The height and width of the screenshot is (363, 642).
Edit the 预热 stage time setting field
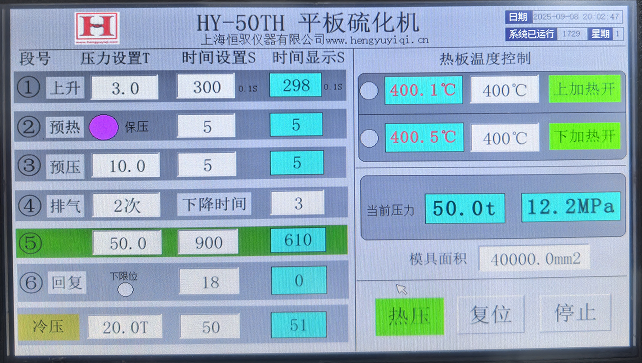[206, 126]
